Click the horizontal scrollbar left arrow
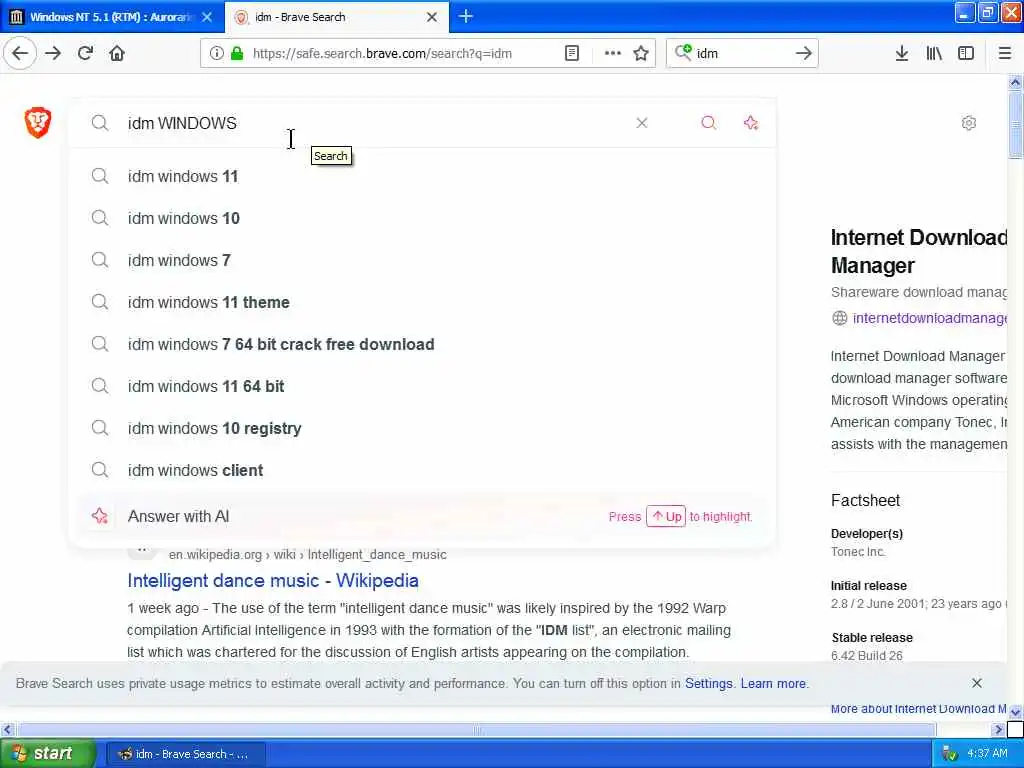 [7, 729]
